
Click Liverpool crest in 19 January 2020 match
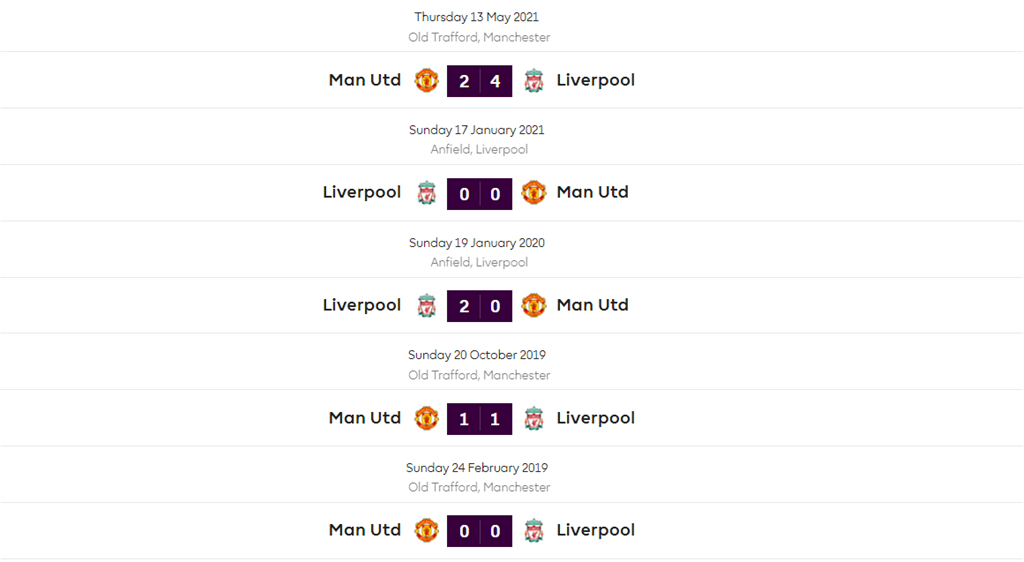click(x=427, y=305)
